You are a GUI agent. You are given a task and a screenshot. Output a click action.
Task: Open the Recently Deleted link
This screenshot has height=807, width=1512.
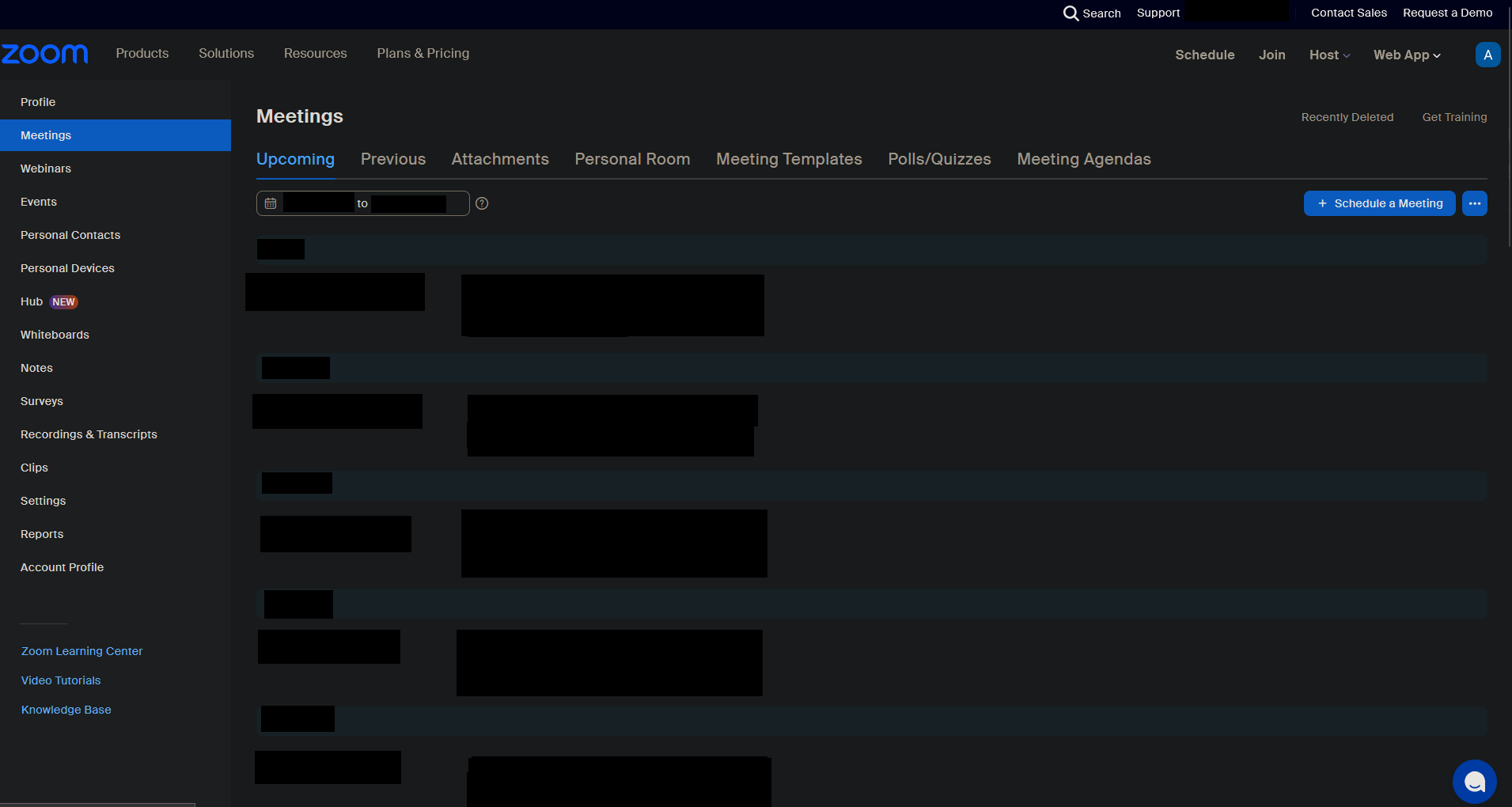point(1347,117)
